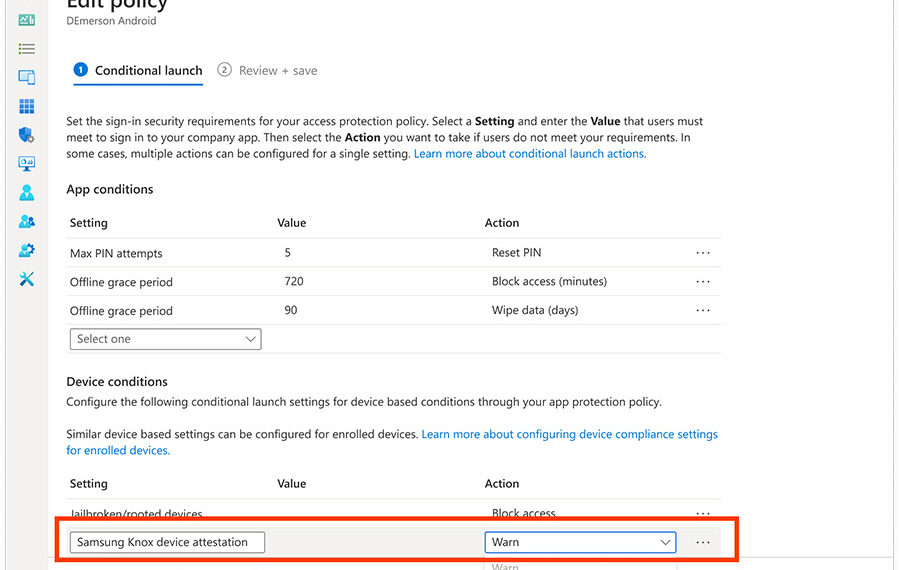
Task: Expand the Select one setting dropdown
Action: point(165,339)
